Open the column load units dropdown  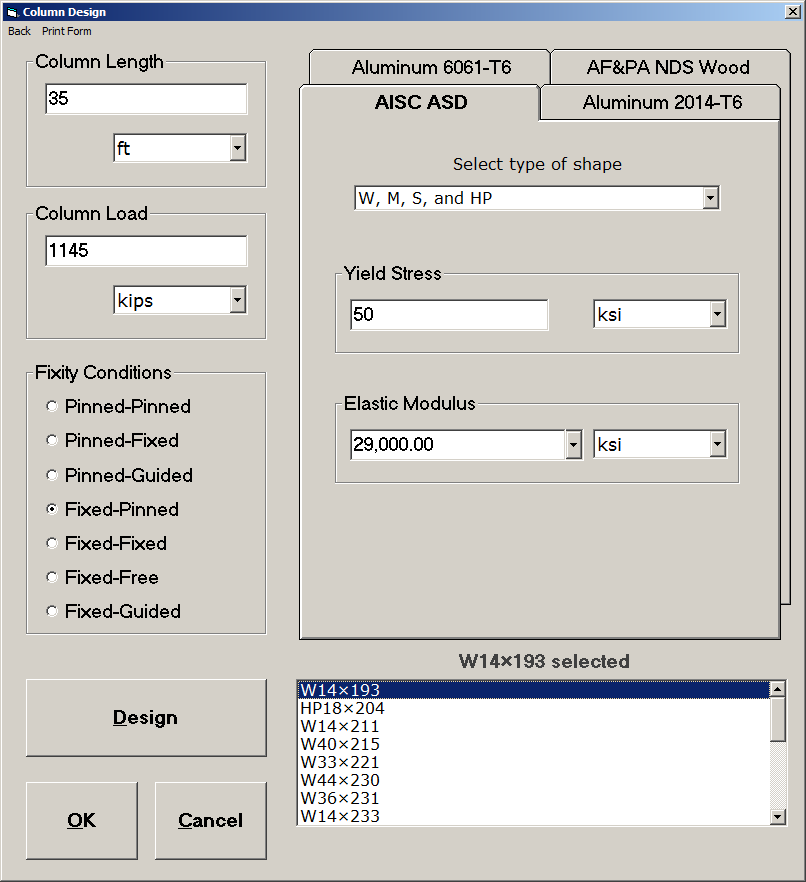pyautogui.click(x=237, y=299)
